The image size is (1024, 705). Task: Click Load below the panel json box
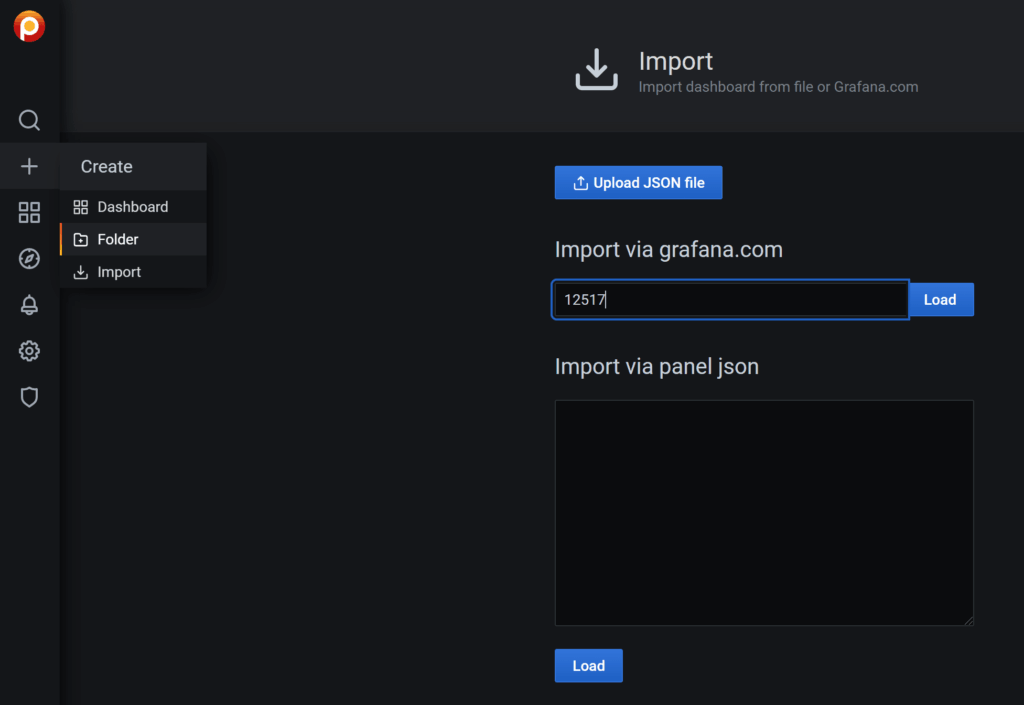588,665
